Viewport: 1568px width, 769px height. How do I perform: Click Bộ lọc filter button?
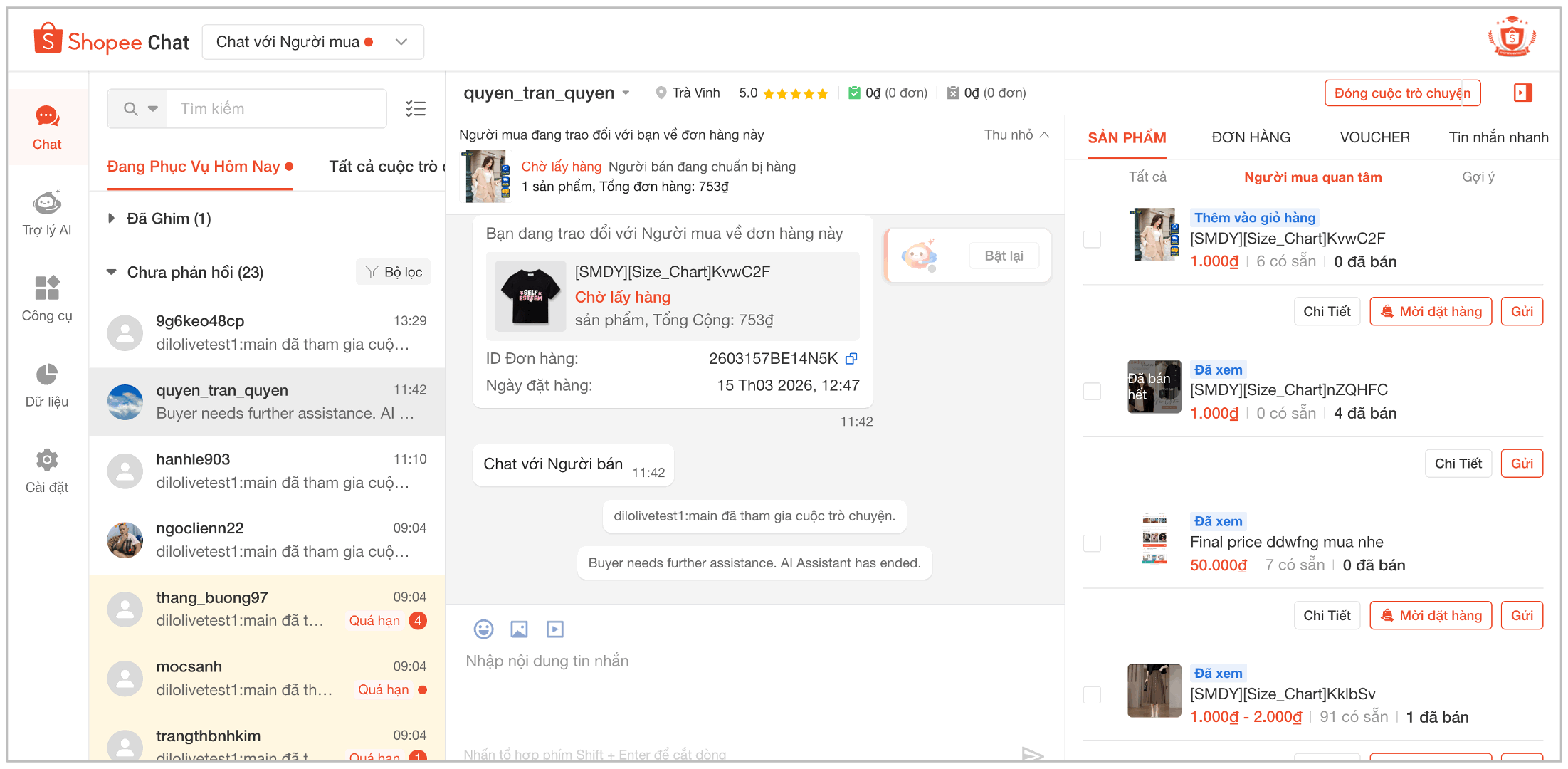coord(394,272)
